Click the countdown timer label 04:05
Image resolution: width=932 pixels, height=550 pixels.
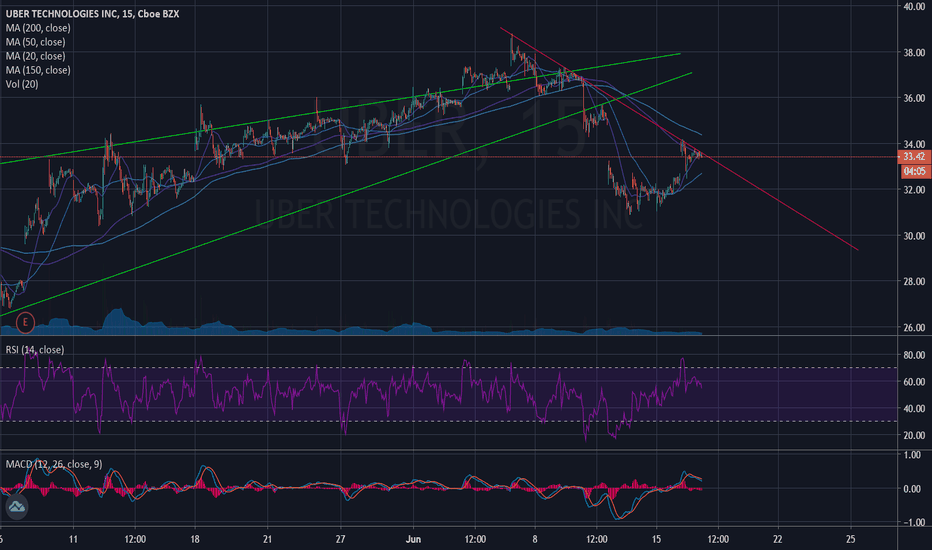914,171
